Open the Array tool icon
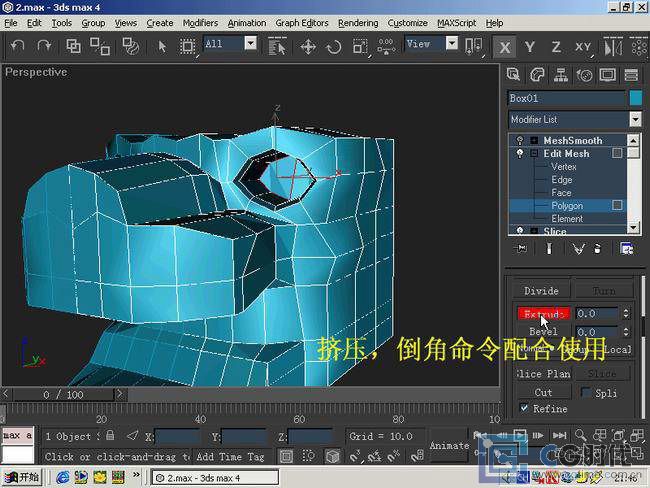Screen dimensions: 650x488 (x=639, y=46)
